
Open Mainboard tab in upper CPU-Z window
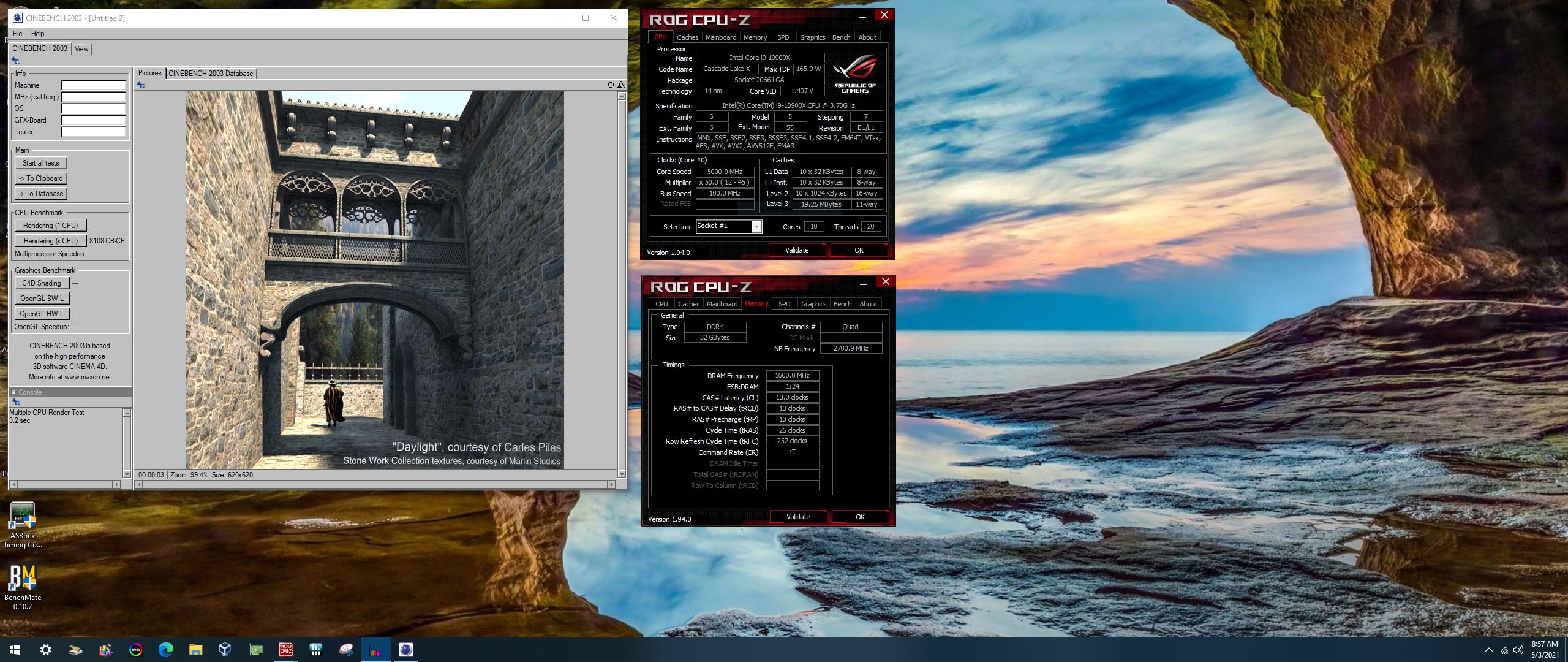(721, 37)
